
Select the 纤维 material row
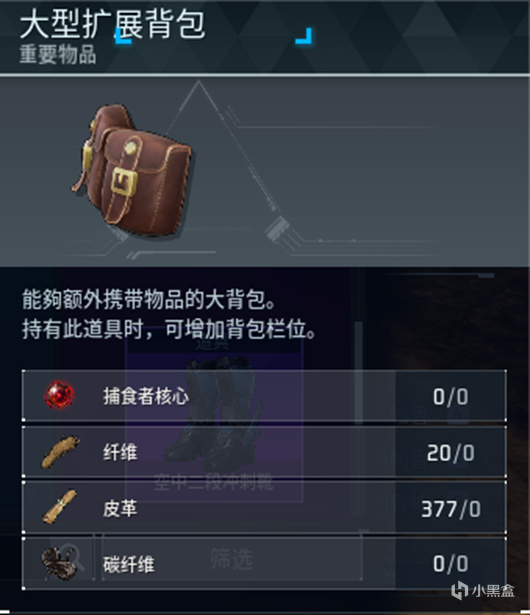click(264, 452)
